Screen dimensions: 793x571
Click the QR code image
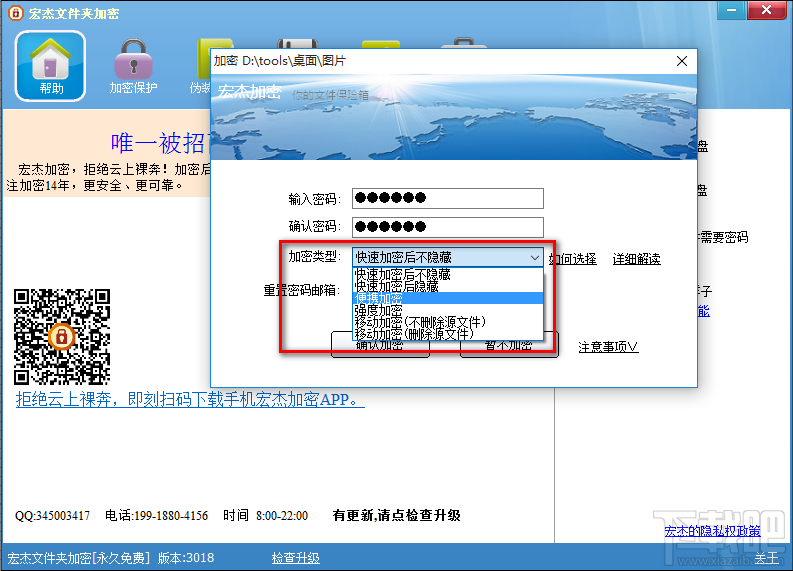click(x=62, y=337)
